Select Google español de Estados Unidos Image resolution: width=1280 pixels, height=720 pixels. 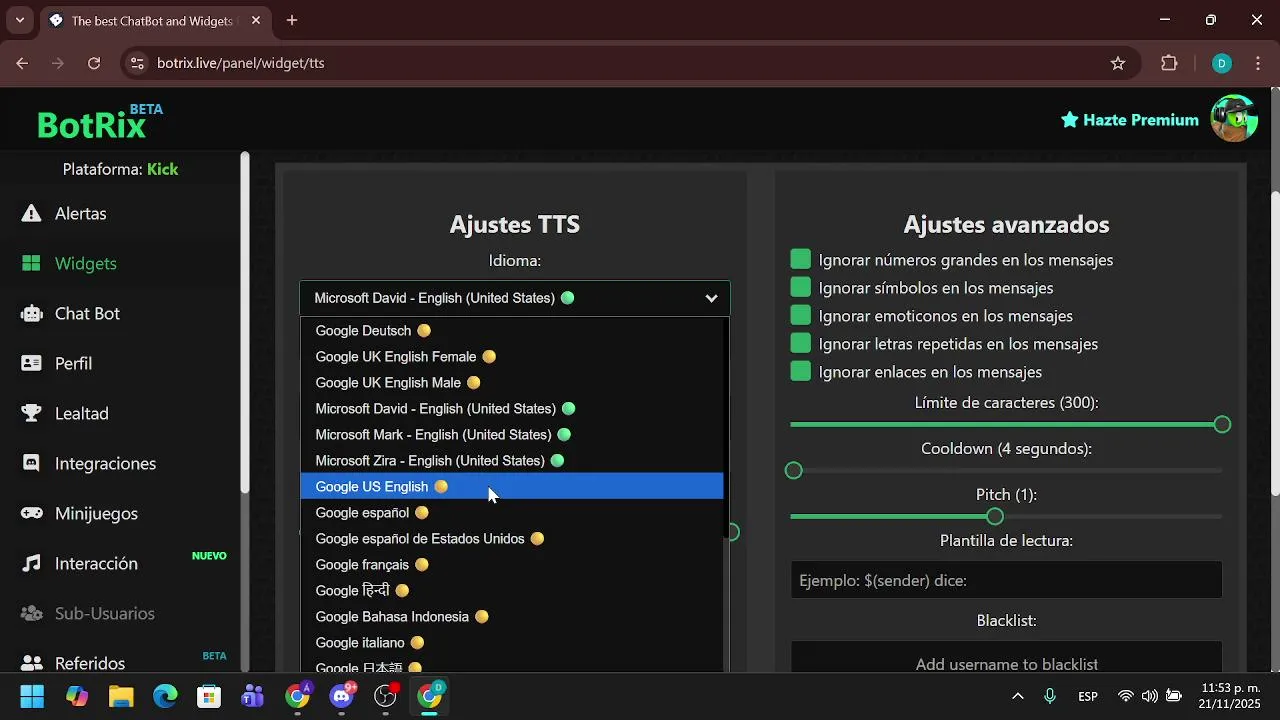tap(512, 539)
